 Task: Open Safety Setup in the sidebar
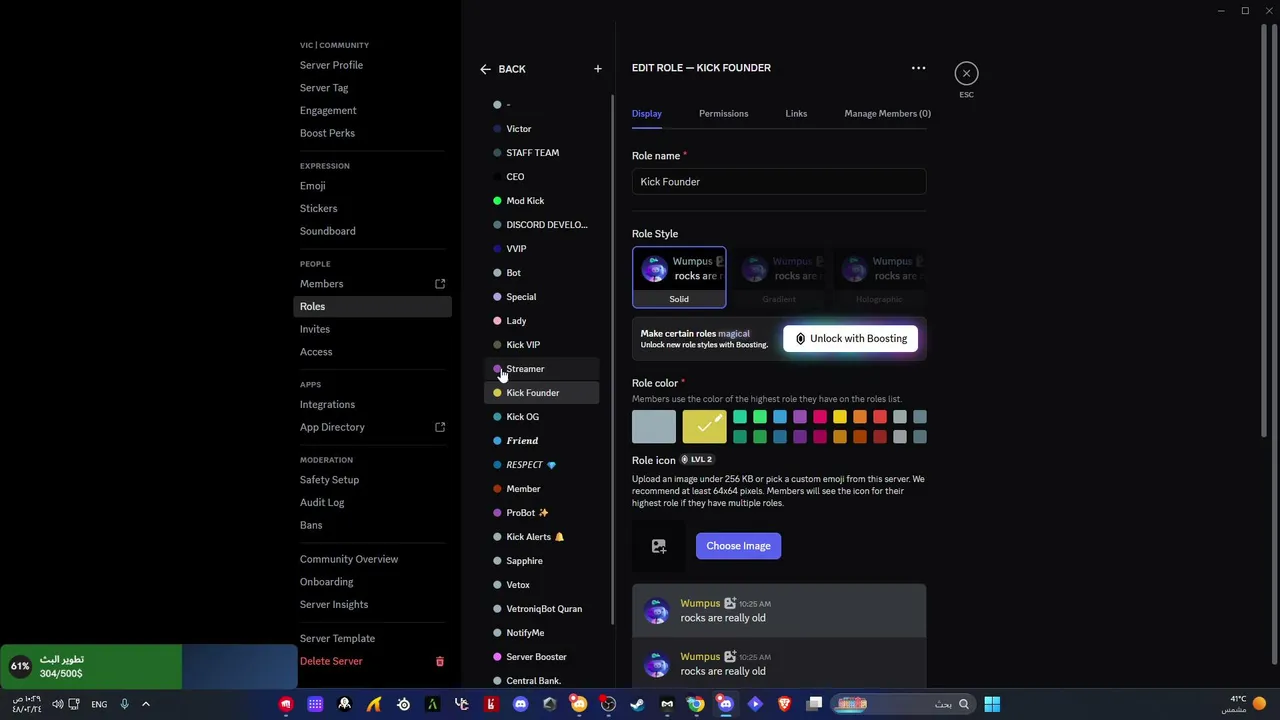[329, 480]
